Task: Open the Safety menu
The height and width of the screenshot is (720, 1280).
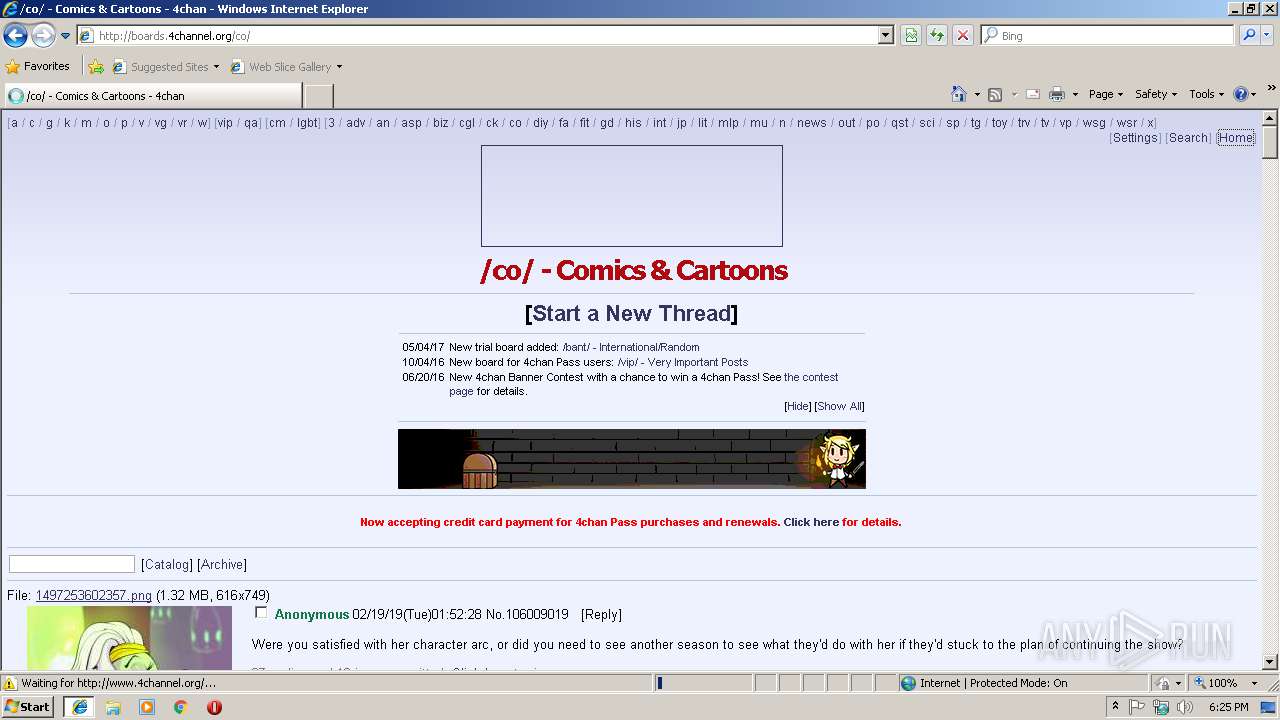Action: pyautogui.click(x=1156, y=94)
